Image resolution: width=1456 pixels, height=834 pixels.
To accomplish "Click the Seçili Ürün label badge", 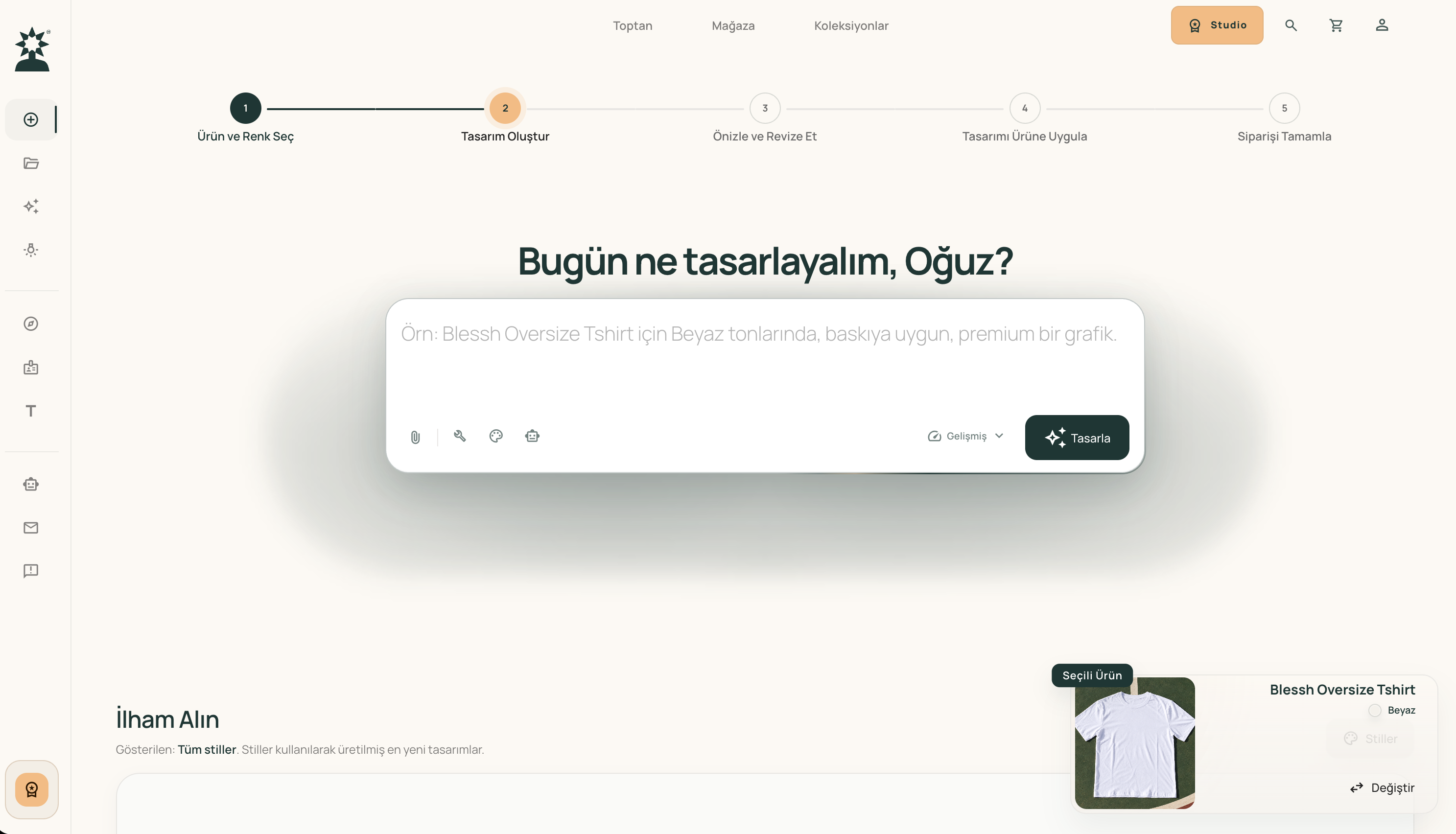I will coord(1092,675).
